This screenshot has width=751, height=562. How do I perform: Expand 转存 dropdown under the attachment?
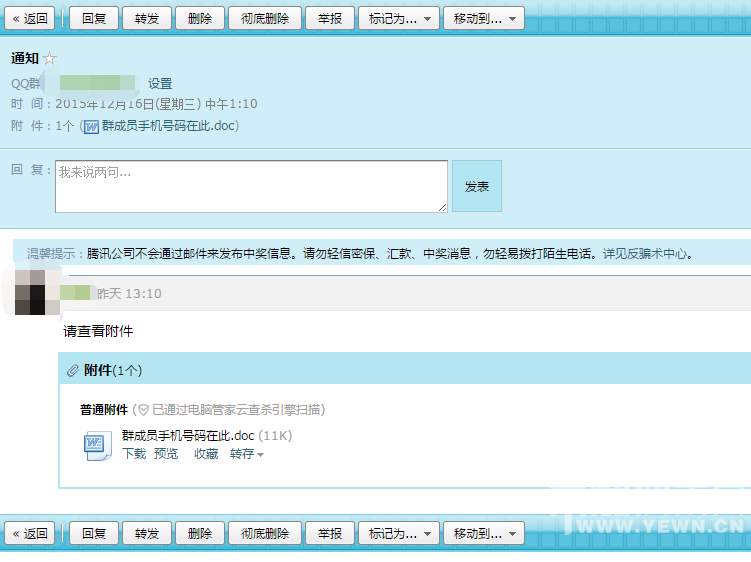[247, 453]
